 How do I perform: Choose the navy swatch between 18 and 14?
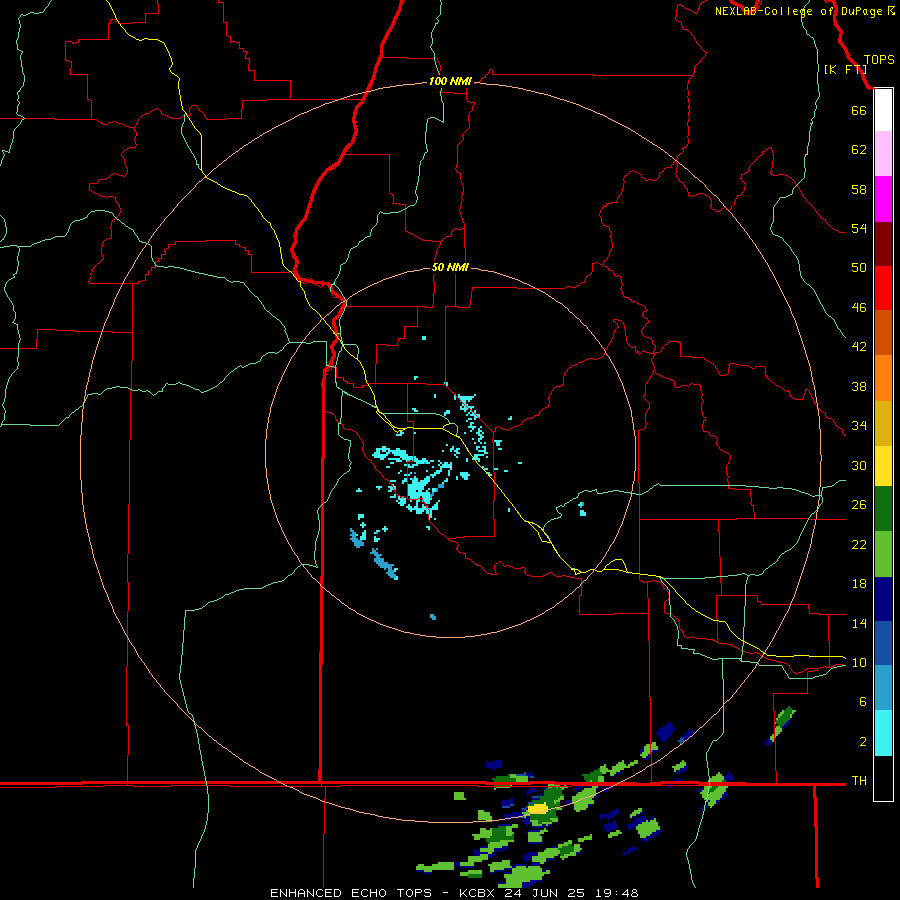[883, 599]
